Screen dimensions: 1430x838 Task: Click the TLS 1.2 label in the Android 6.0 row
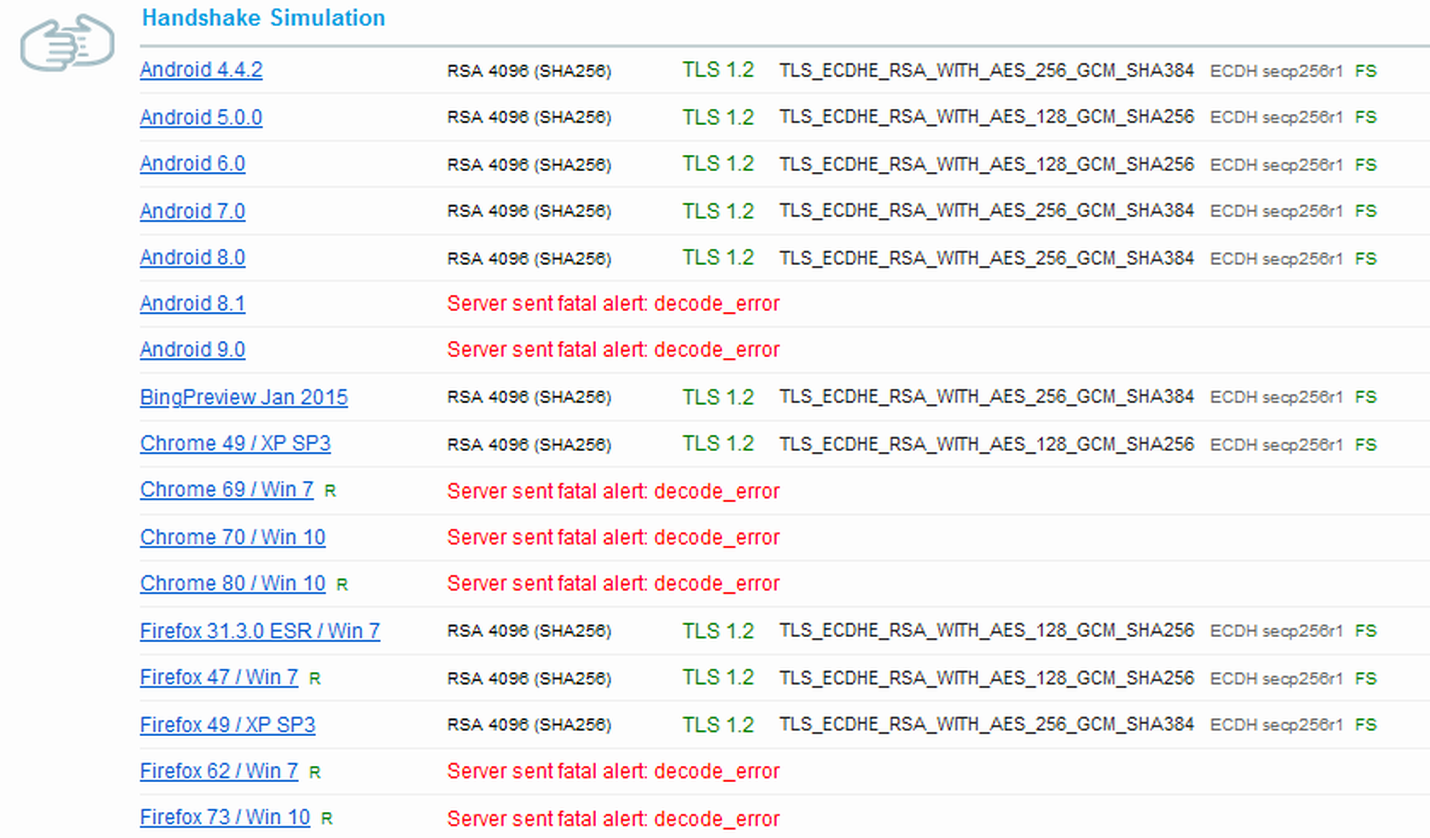(x=718, y=164)
